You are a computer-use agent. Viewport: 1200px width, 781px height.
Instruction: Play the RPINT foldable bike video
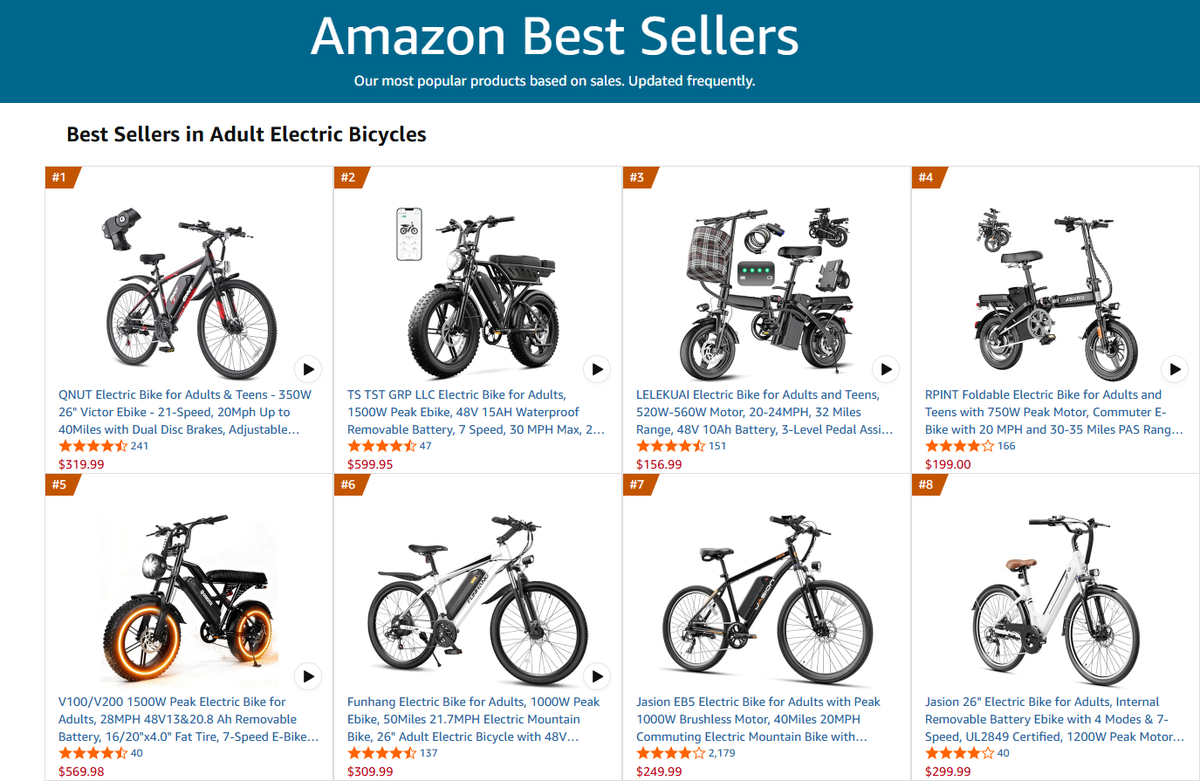[1174, 369]
